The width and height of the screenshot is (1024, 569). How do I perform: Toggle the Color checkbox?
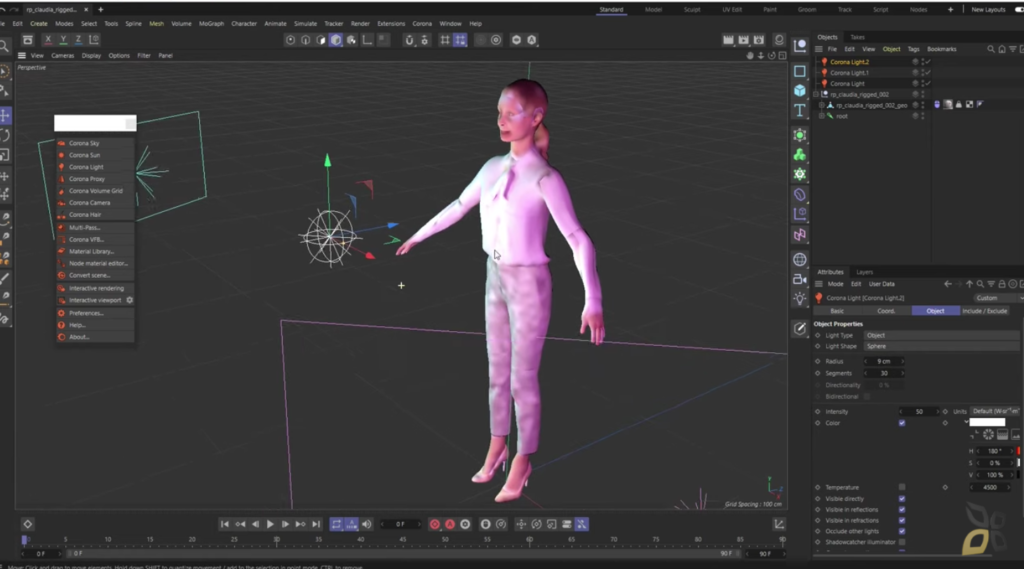coord(902,423)
